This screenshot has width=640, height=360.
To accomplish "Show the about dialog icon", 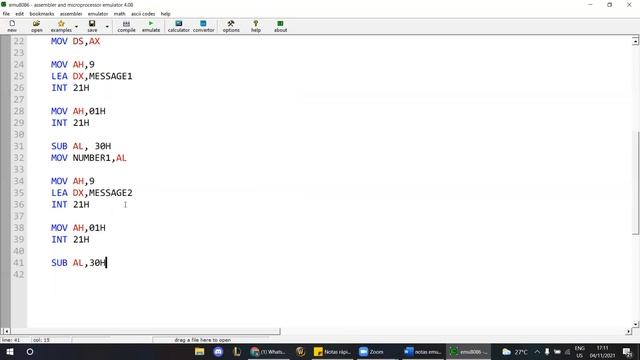I will [280, 26].
